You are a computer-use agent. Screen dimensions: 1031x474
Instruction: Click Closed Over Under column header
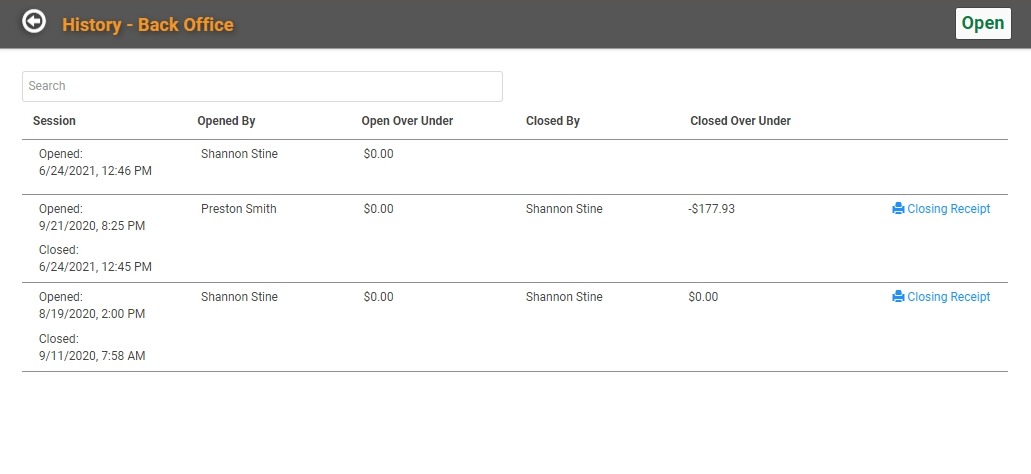(740, 121)
